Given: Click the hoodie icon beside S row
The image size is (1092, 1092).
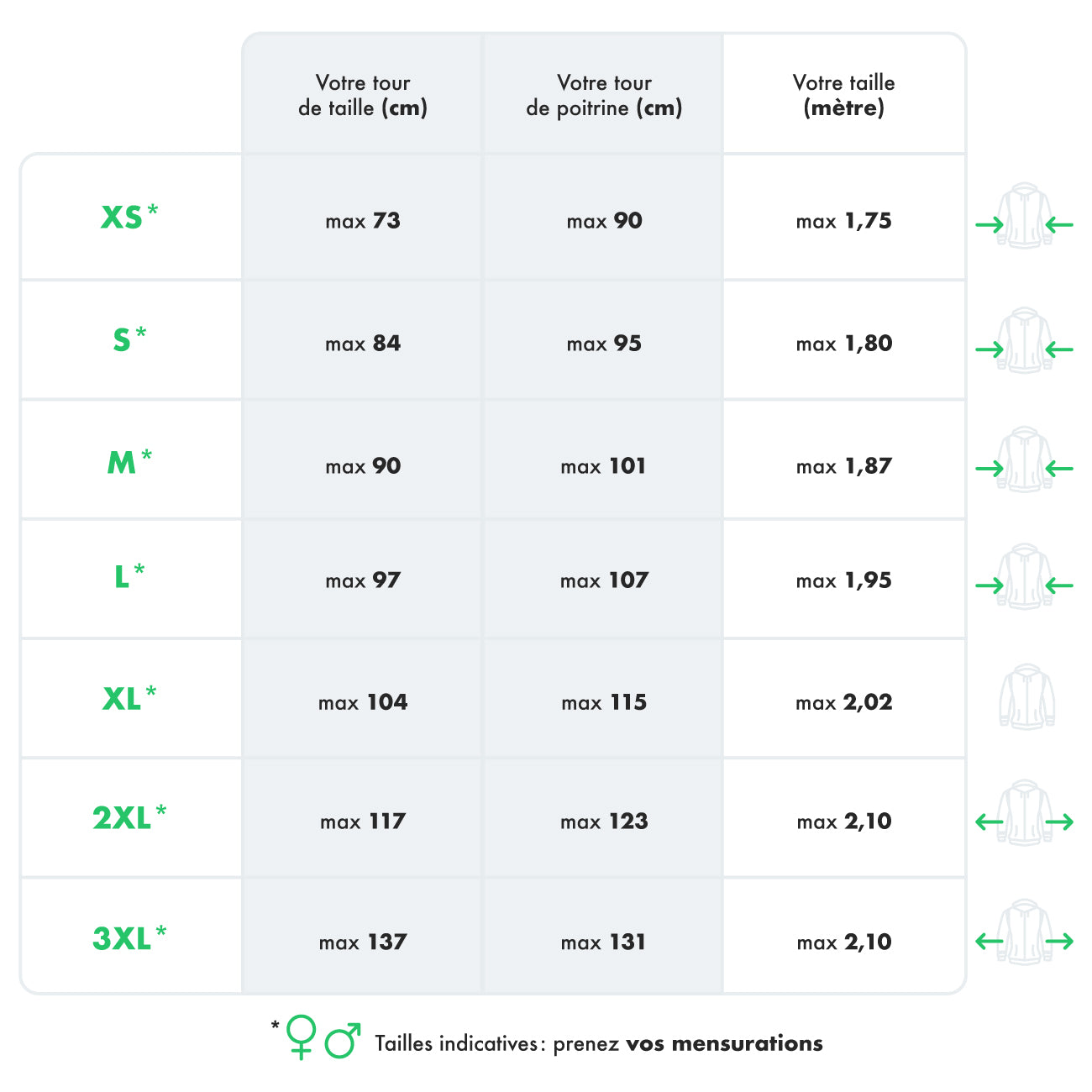Looking at the screenshot, I should coord(1024,340).
